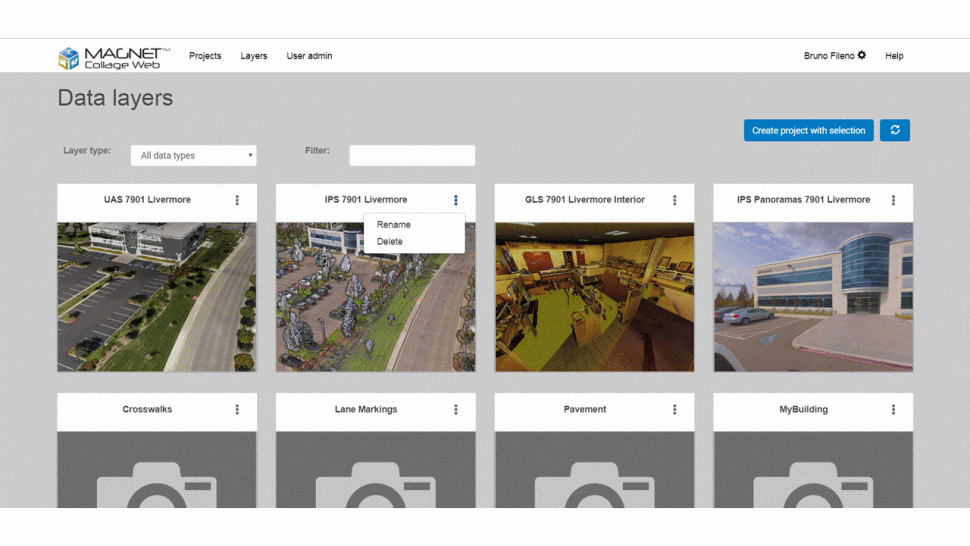Screen dimensions: 970x546
Task: Click the Pavement card title
Action: pyautogui.click(x=585, y=409)
